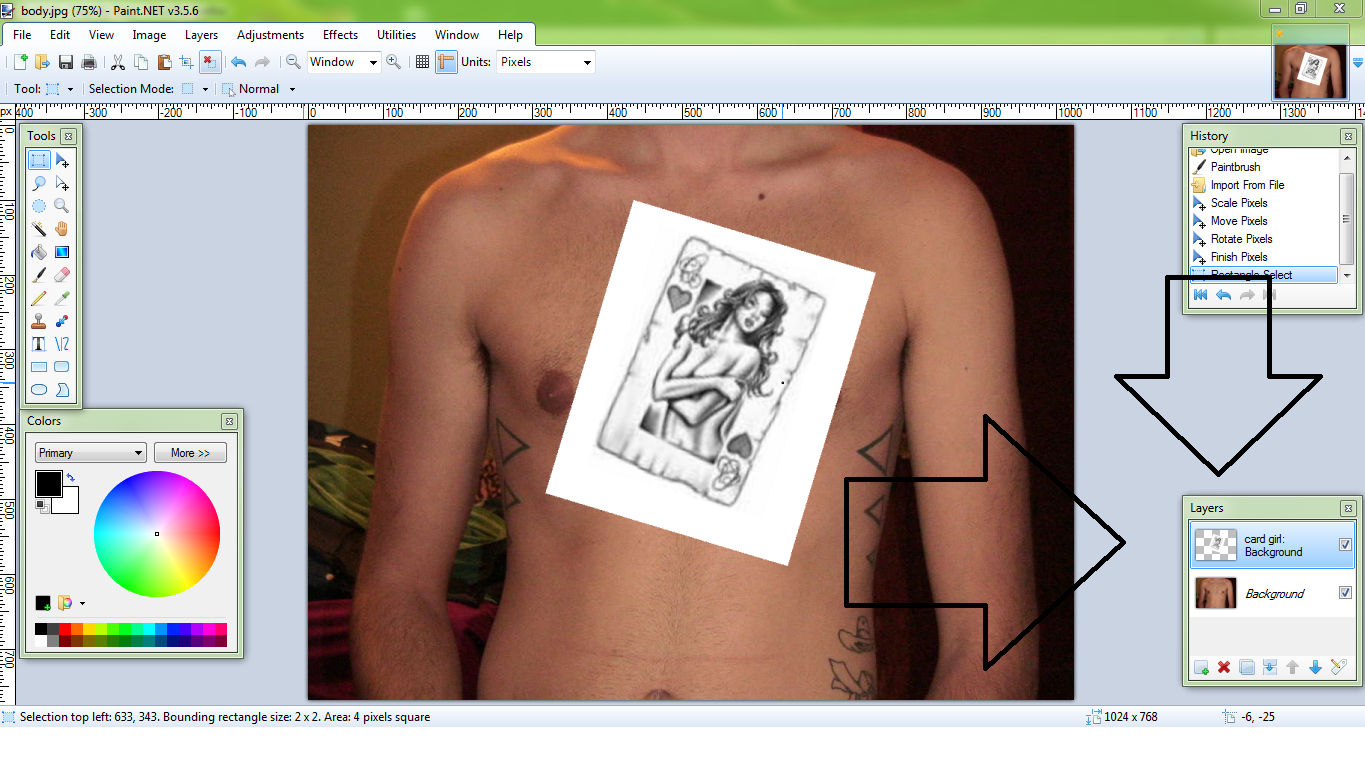Select the Paintbrush tool
The image size is (1365, 768).
click(x=39, y=275)
